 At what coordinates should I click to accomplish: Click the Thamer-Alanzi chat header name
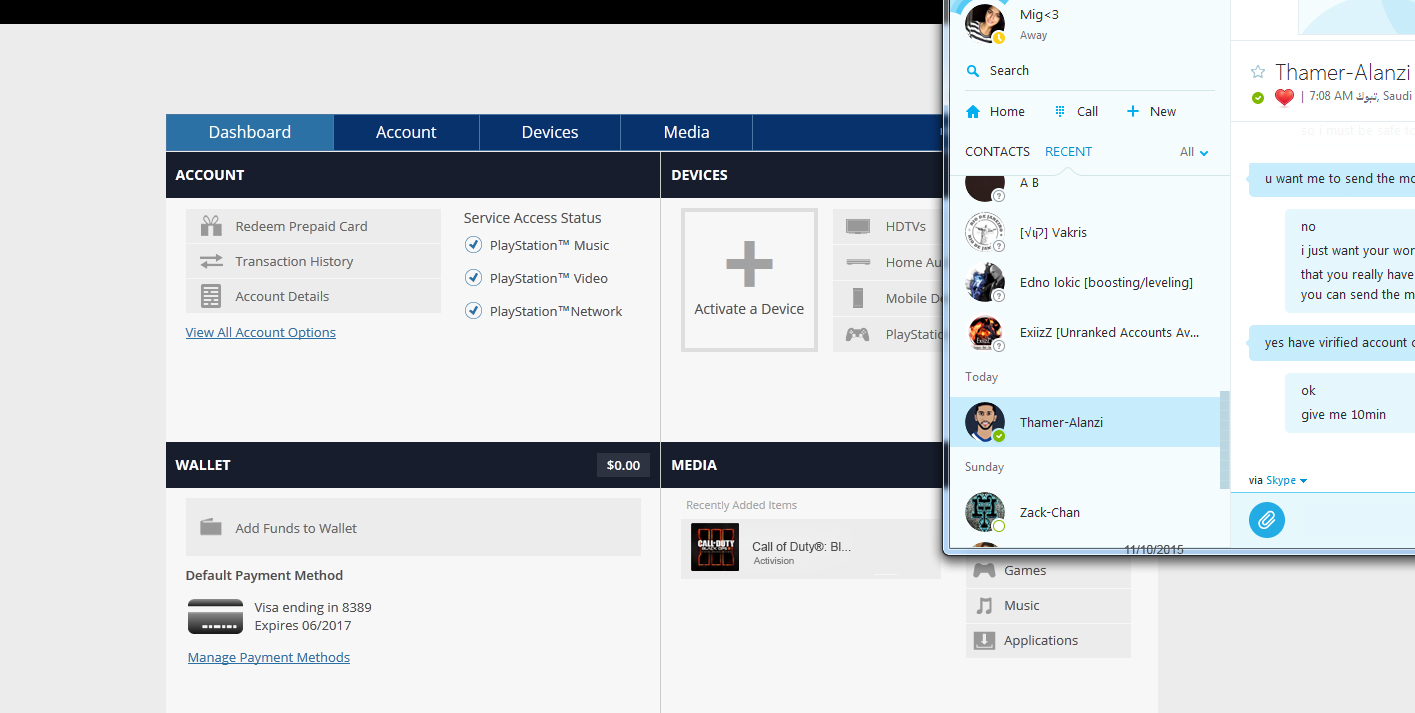[1343, 72]
